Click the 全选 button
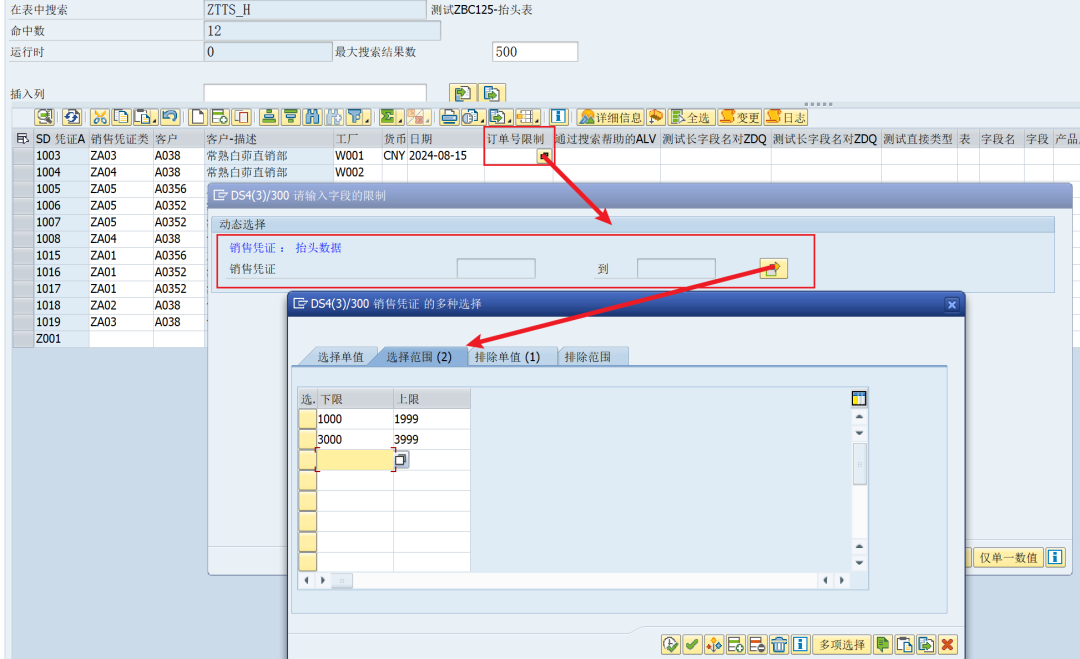The height and width of the screenshot is (659, 1080). click(x=691, y=117)
